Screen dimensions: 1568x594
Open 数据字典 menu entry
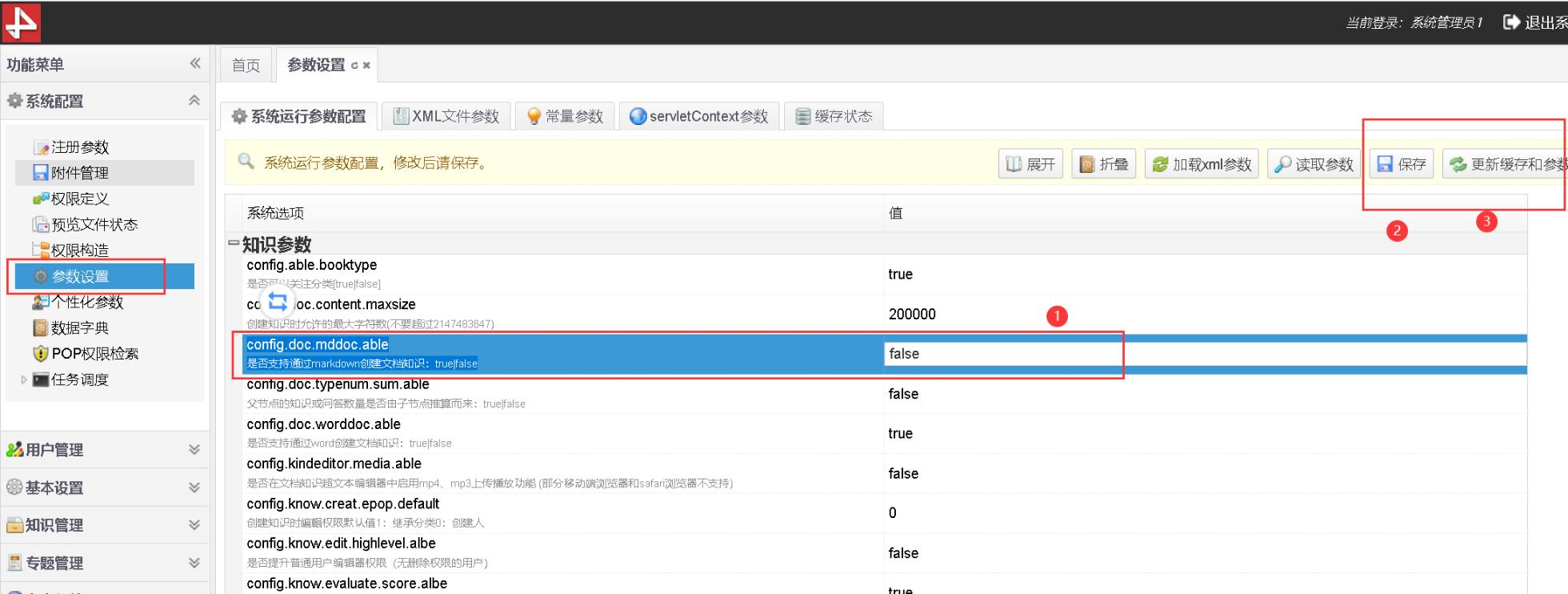(80, 327)
